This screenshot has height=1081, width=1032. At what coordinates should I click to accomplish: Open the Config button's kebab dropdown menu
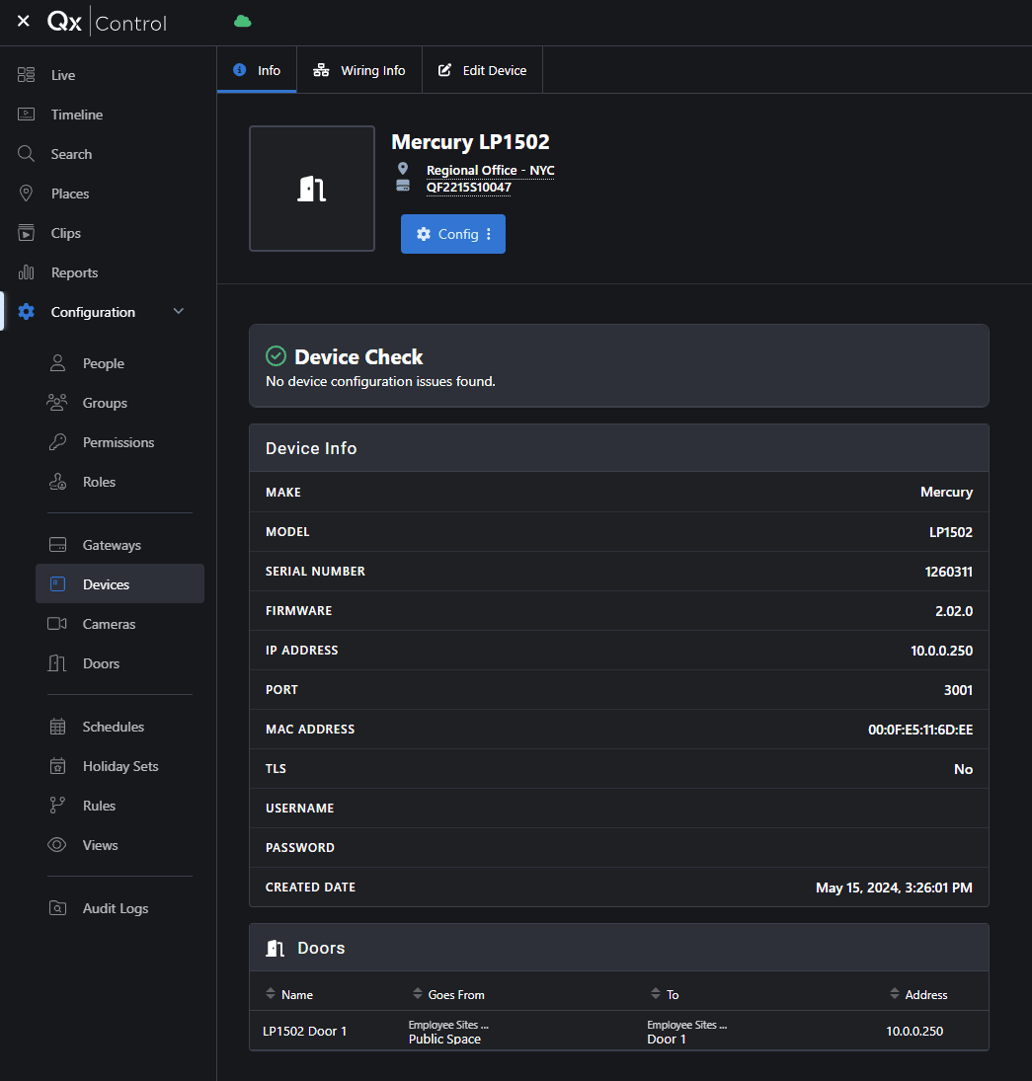pos(488,233)
